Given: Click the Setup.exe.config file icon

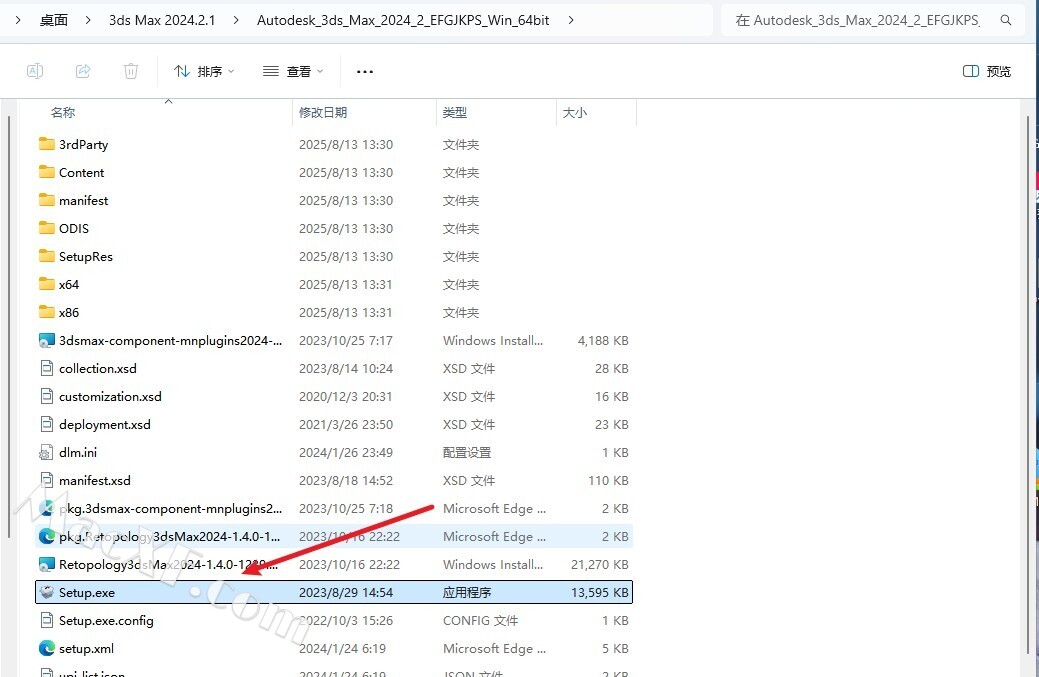Looking at the screenshot, I should (46, 620).
